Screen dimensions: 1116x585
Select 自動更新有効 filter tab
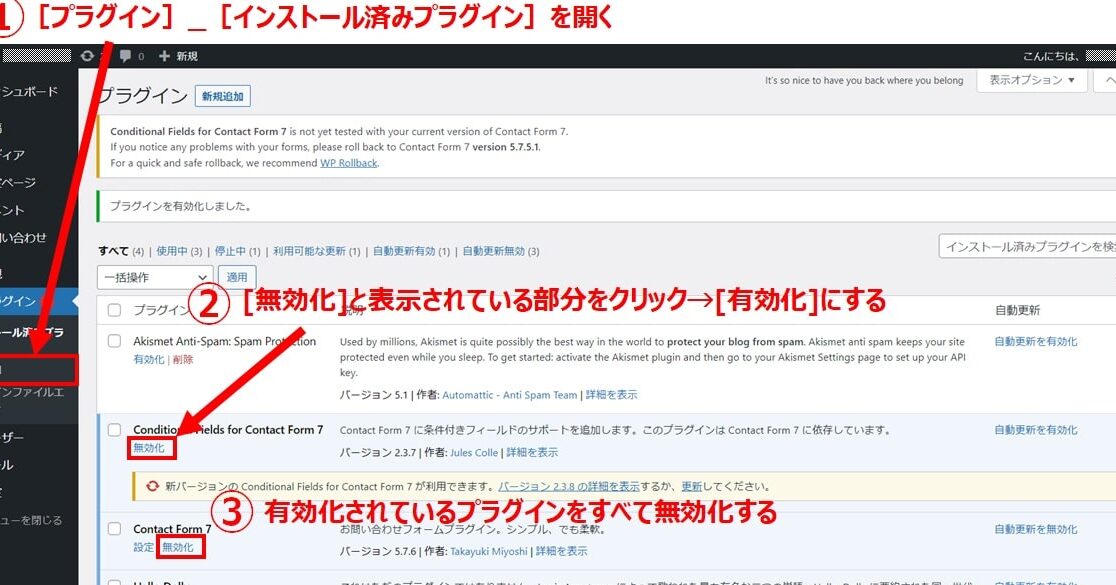pos(404,251)
